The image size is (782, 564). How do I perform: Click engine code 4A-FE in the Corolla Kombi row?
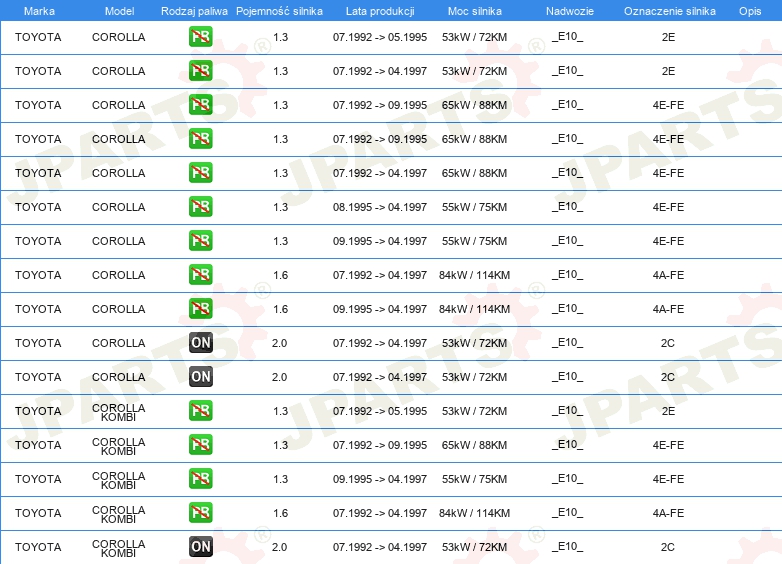(668, 513)
